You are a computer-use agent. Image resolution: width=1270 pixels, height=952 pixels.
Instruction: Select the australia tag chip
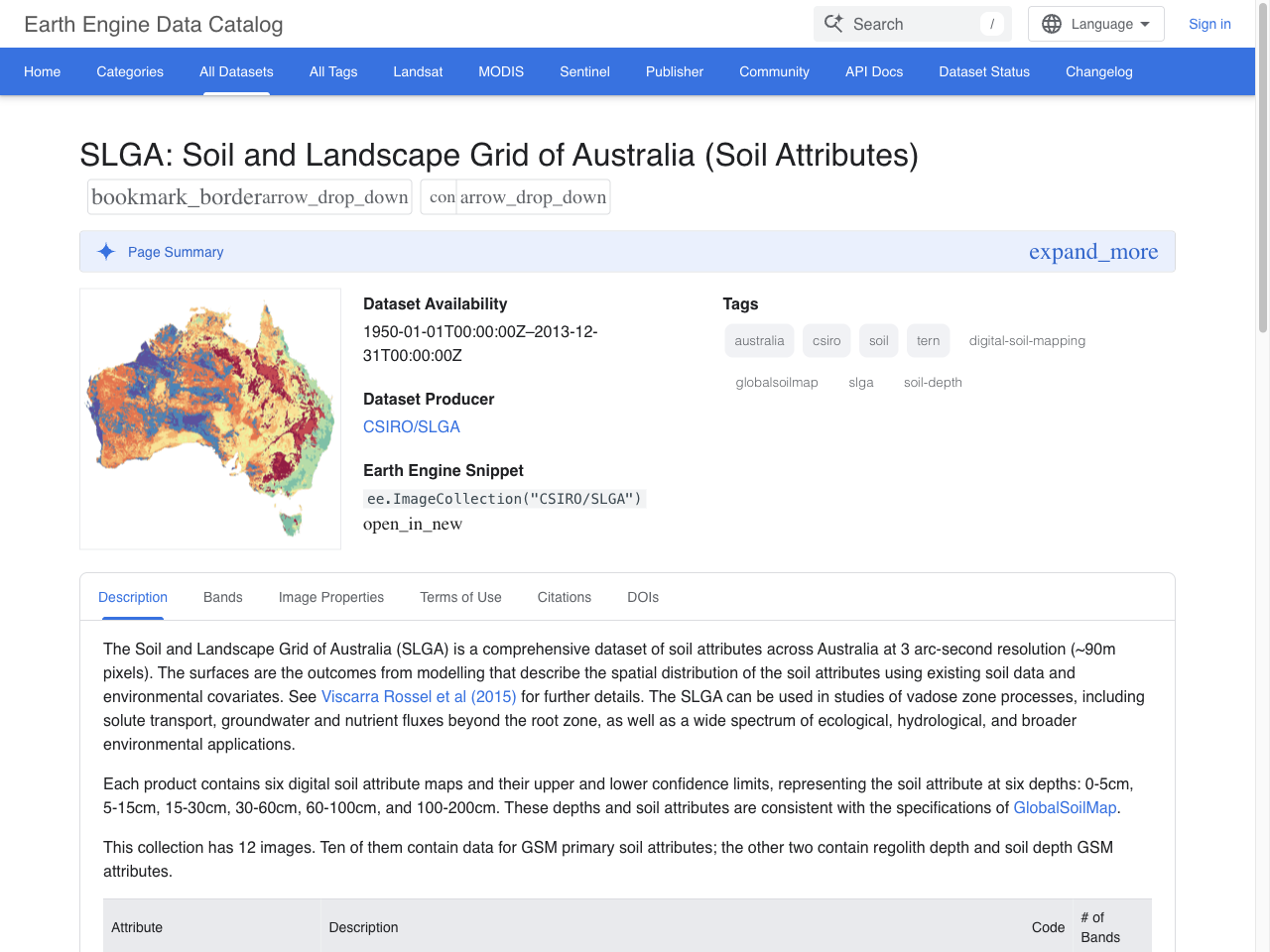coord(759,340)
